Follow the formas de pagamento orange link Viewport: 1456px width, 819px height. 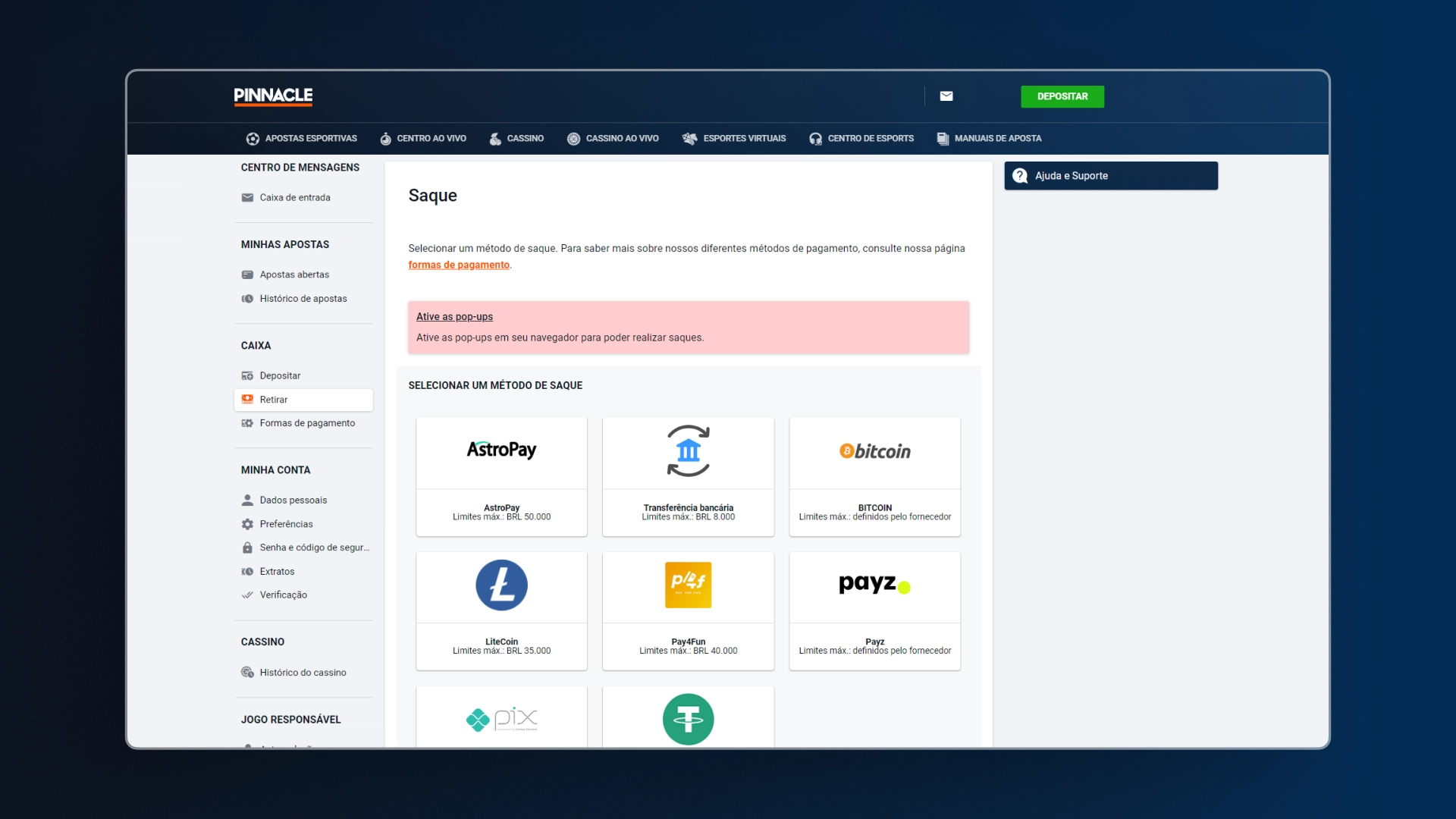point(459,265)
